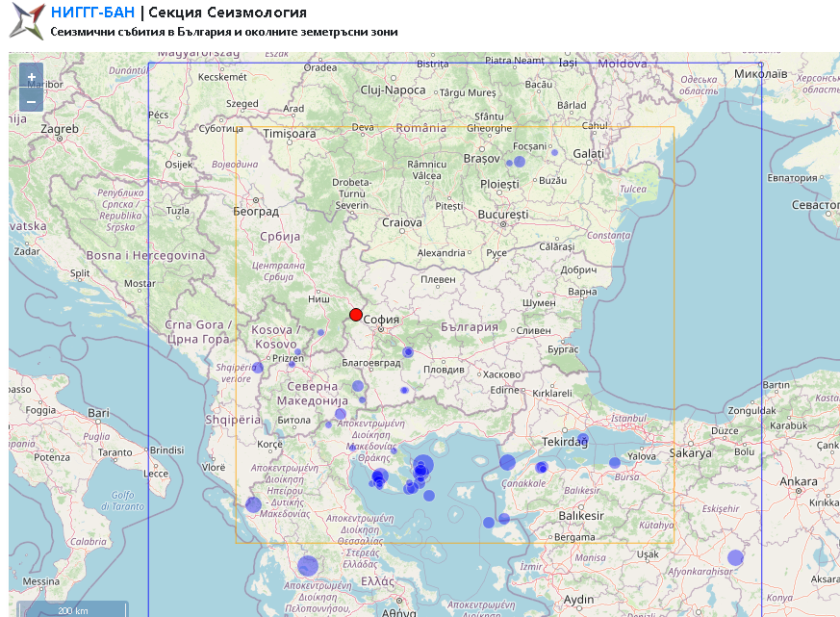Image resolution: width=840 pixels, height=617 pixels.
Task: Click the blue marker north of Пловдив
Action: [408, 352]
